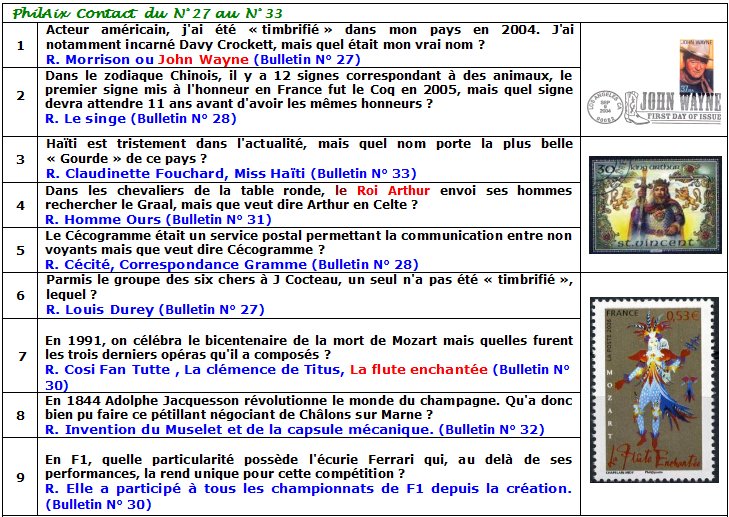Click the answer 'R. Claudinette Fouchard, Miss Haïti'
729x517 pixels.
[x=175, y=174]
